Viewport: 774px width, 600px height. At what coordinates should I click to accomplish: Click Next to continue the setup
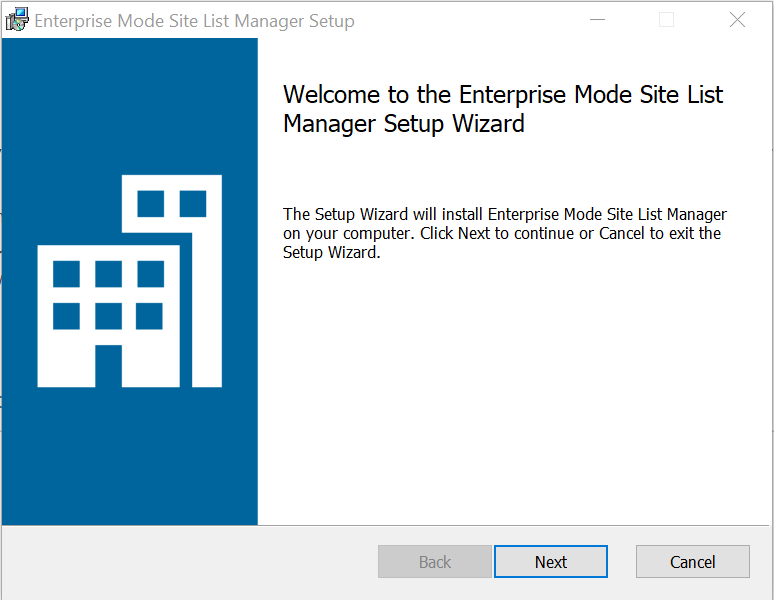550,562
